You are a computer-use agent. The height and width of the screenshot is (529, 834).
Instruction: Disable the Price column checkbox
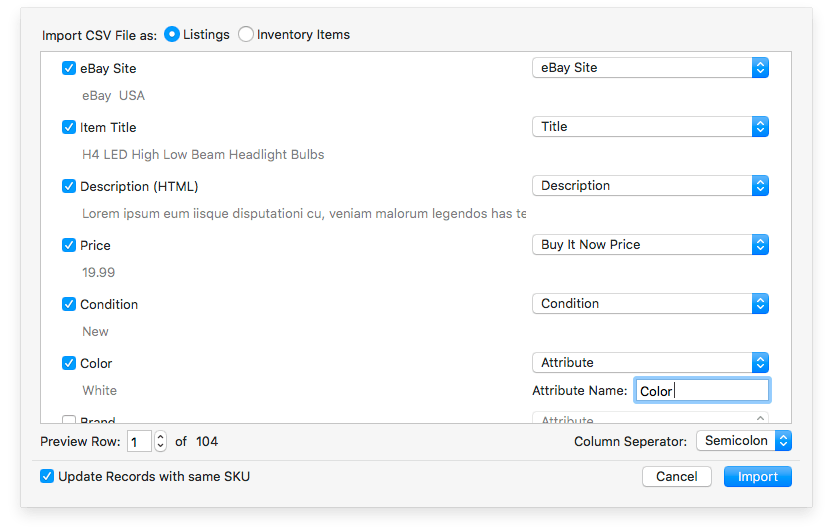[69, 245]
